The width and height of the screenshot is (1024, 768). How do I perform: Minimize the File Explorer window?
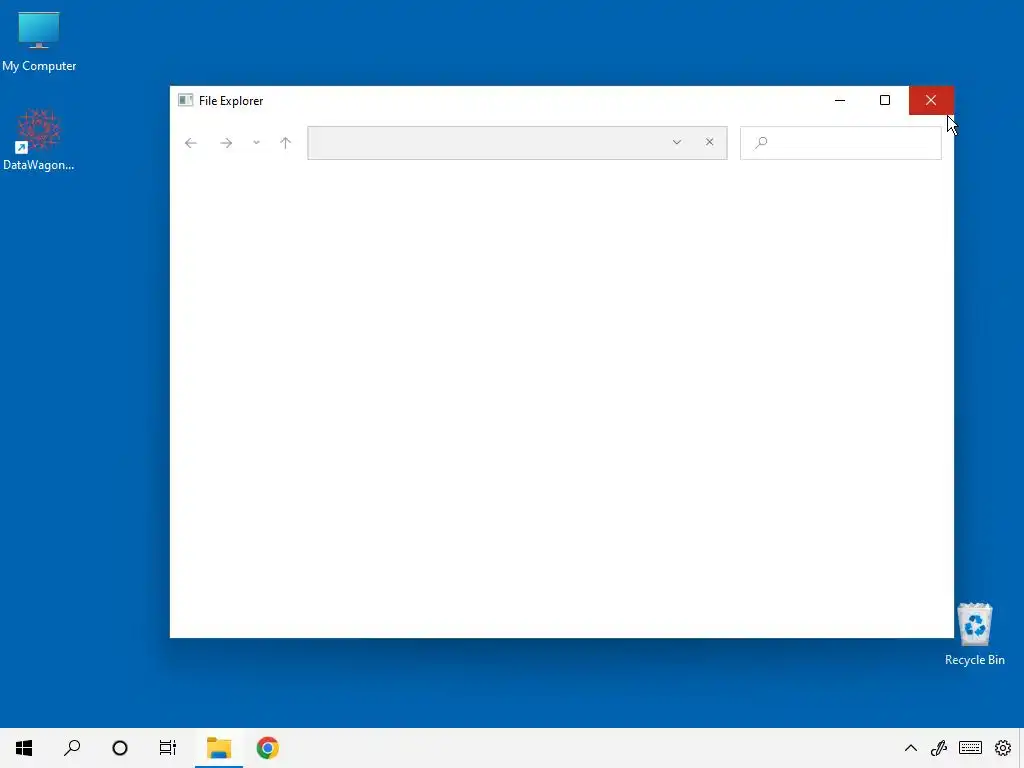coord(840,100)
